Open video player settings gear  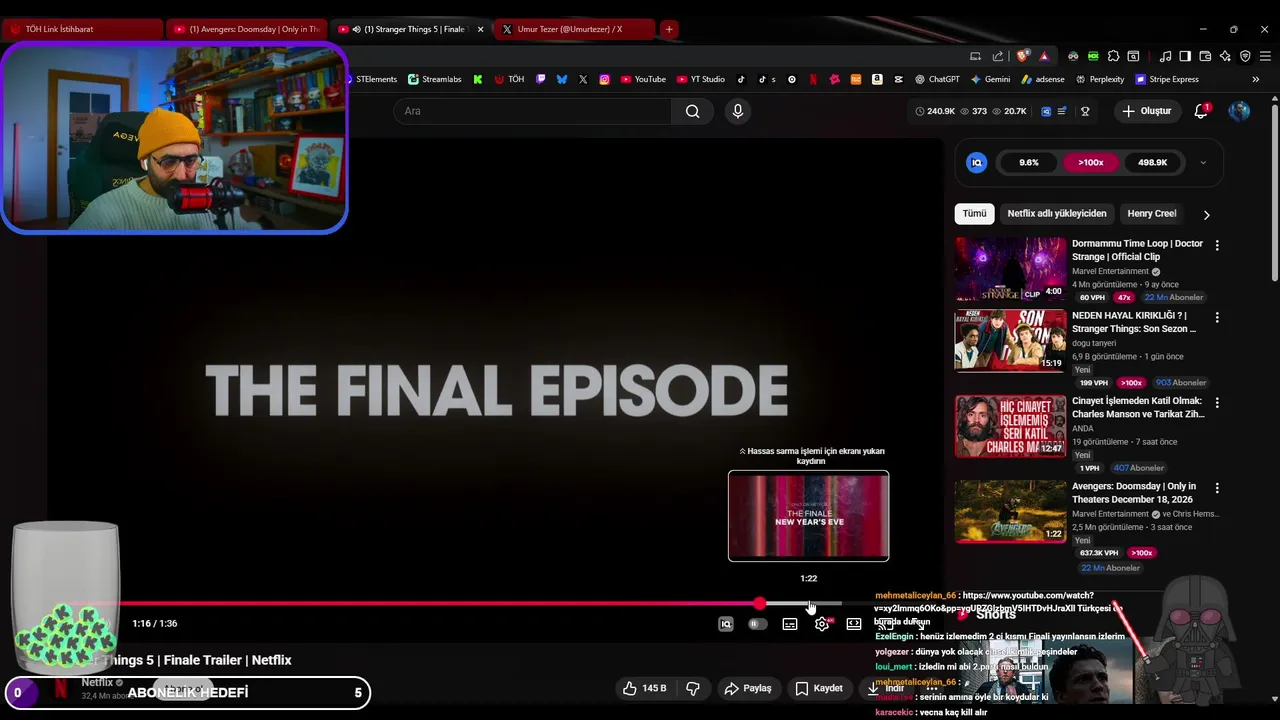[x=822, y=624]
